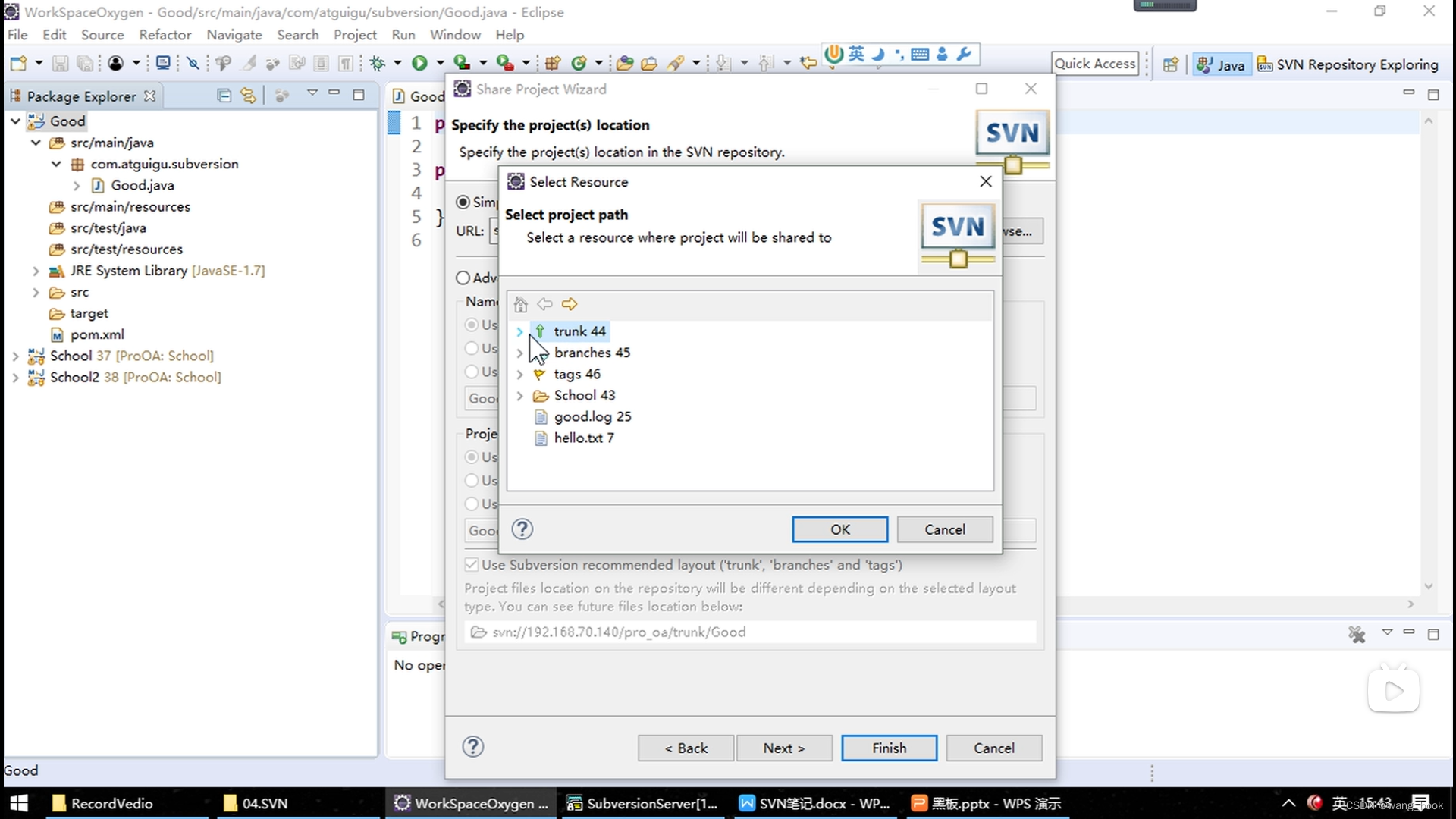Toggle the Simple radio button option
This screenshot has height=819, width=1456.
coord(463,202)
